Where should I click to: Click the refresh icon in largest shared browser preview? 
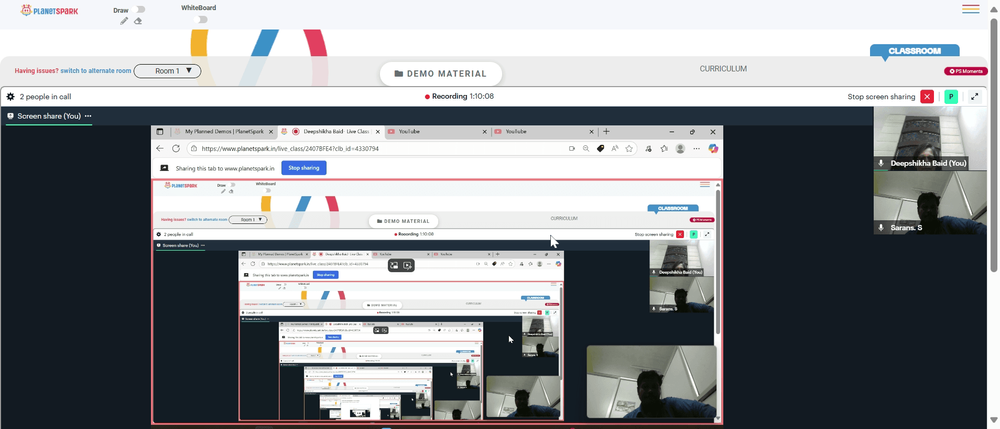pyautogui.click(x=176, y=149)
